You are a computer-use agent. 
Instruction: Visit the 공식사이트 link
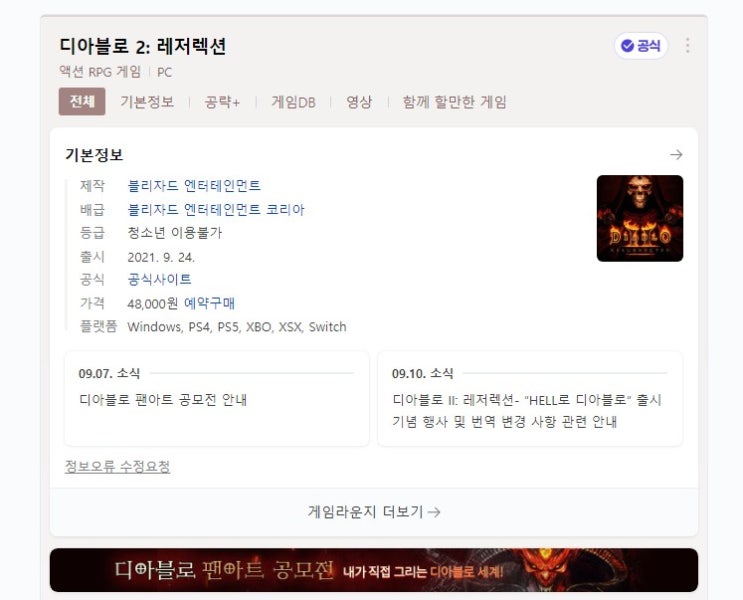pyautogui.click(x=159, y=279)
